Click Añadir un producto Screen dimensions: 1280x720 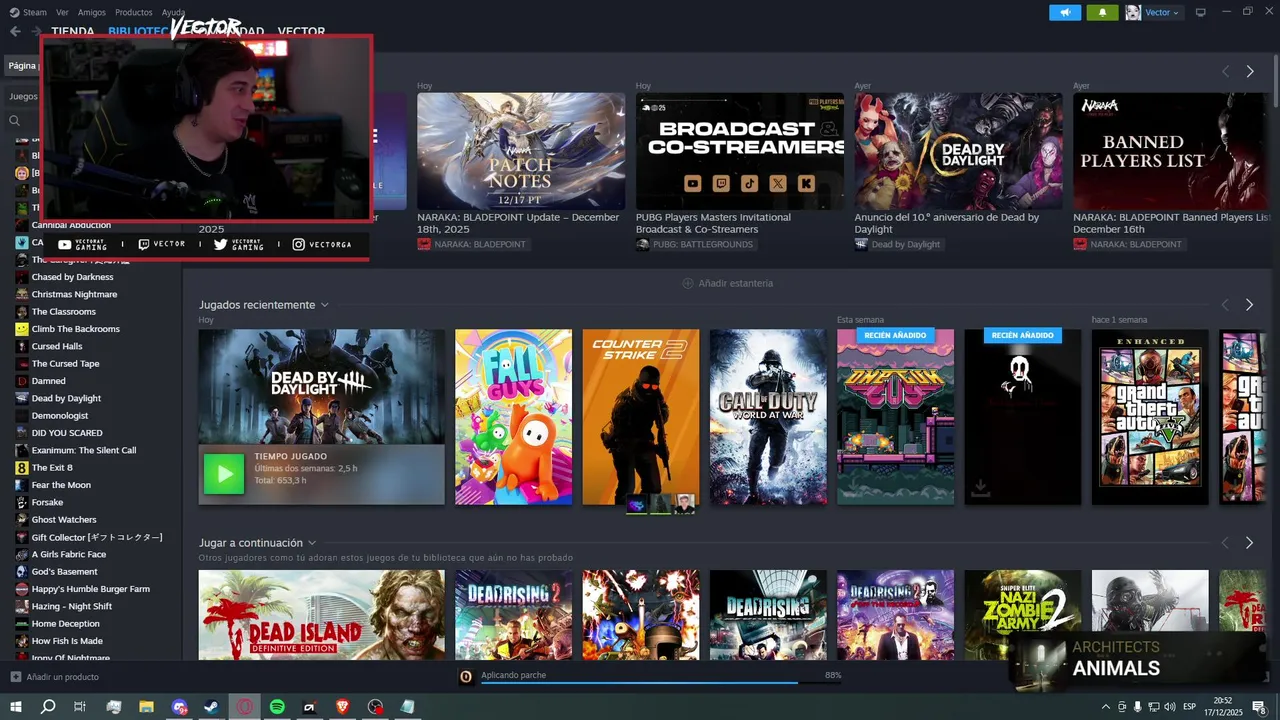pos(54,677)
